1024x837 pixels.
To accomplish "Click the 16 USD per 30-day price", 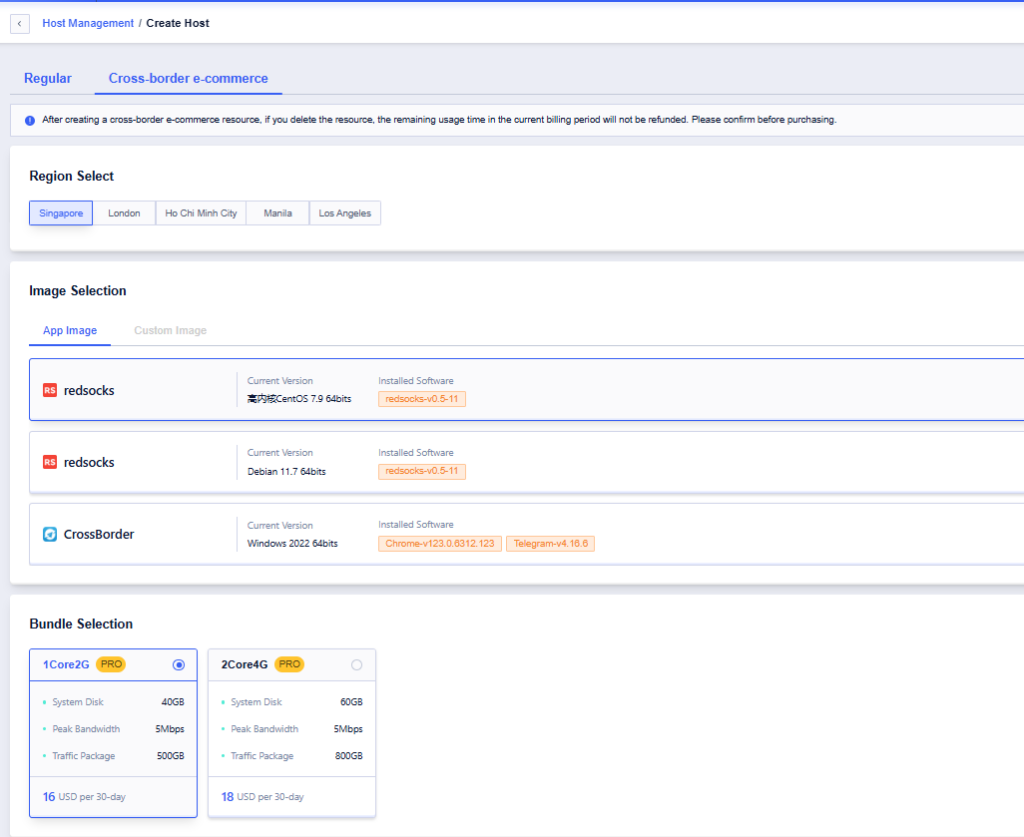I will 84,797.
